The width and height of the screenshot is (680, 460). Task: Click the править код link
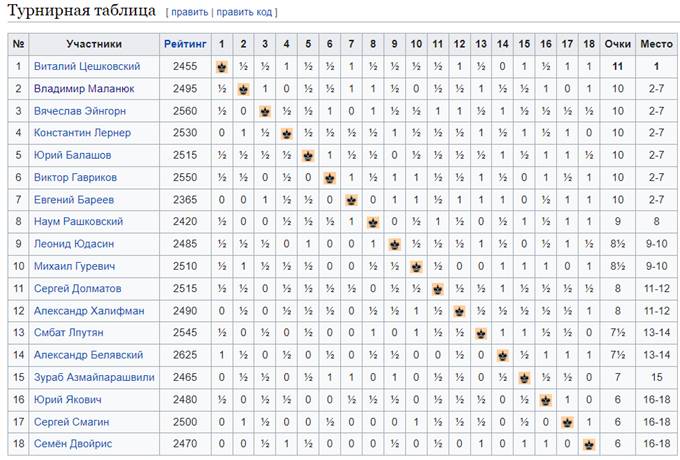(x=244, y=12)
